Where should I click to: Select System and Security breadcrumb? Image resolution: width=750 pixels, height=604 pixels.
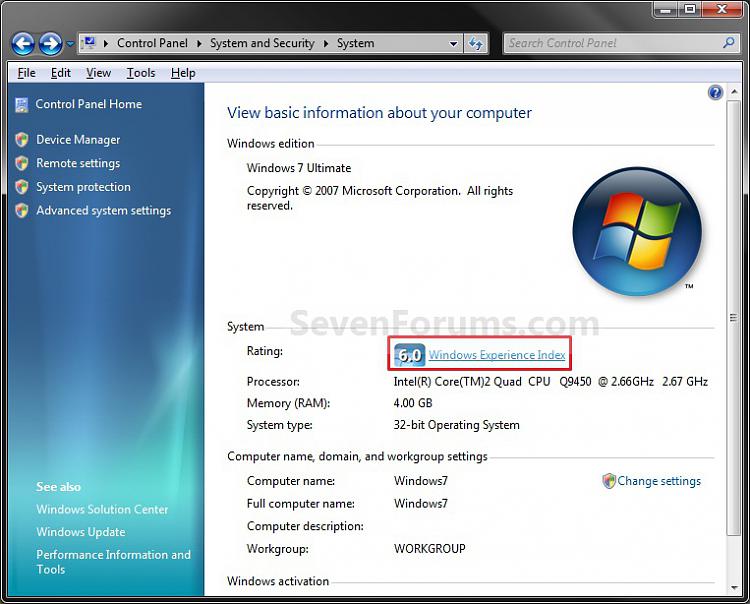pyautogui.click(x=262, y=43)
